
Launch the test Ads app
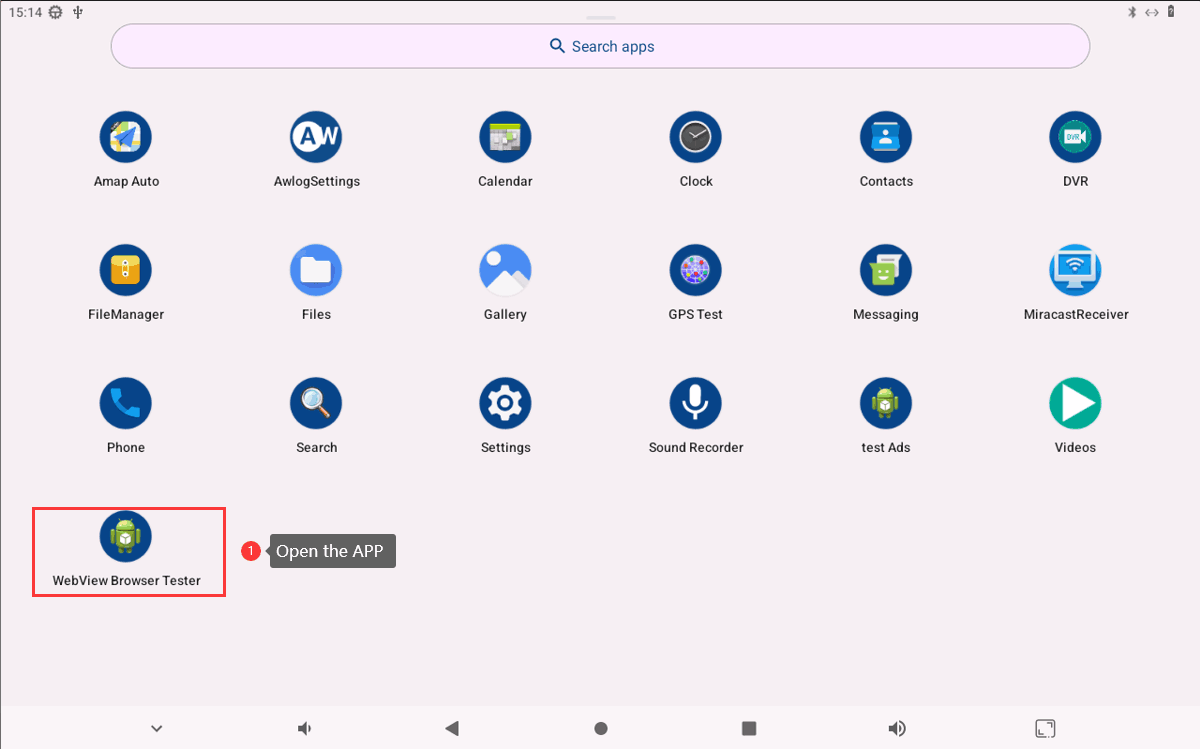(x=885, y=402)
